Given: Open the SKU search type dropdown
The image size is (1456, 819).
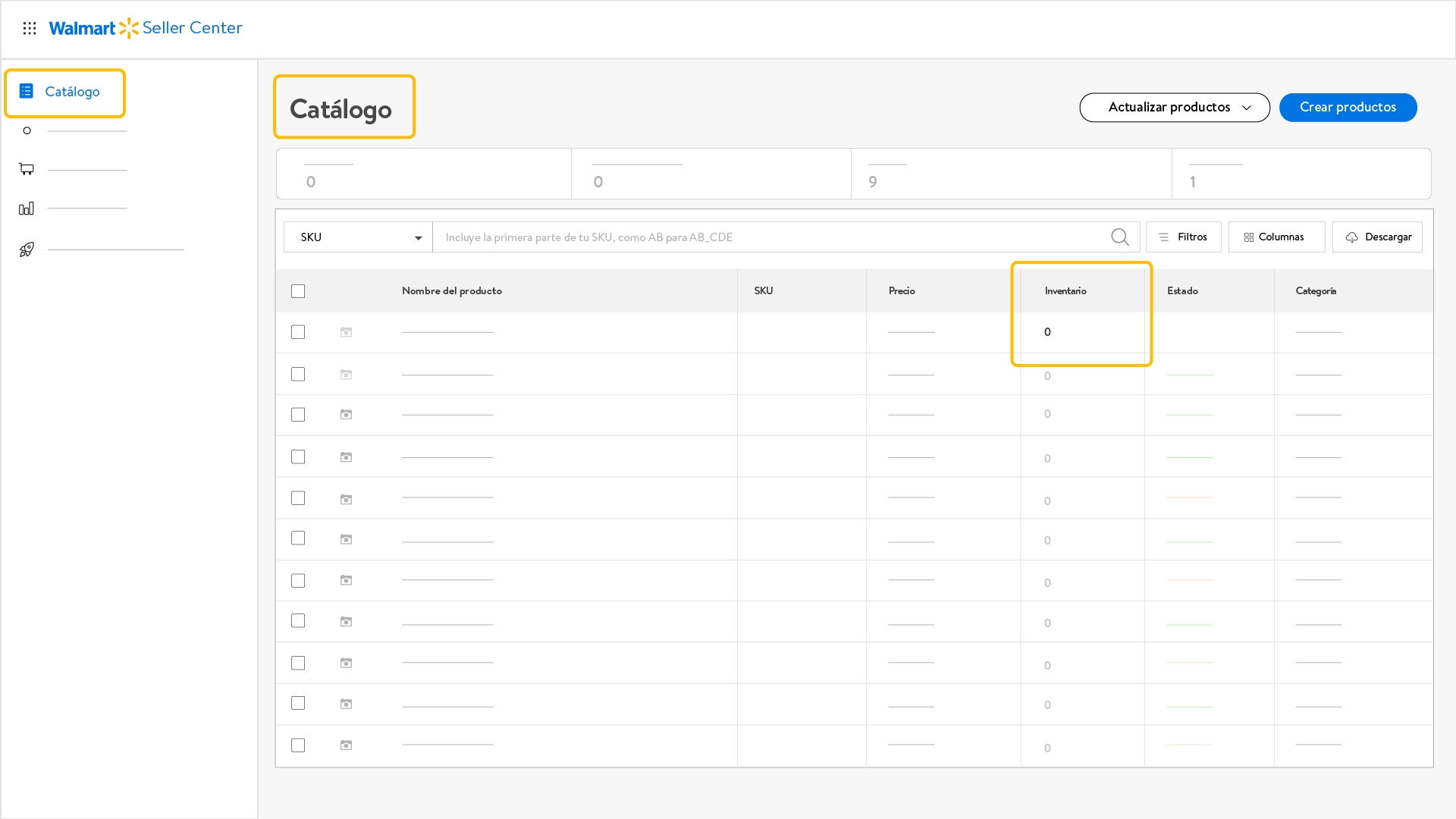Looking at the screenshot, I should click(x=358, y=237).
